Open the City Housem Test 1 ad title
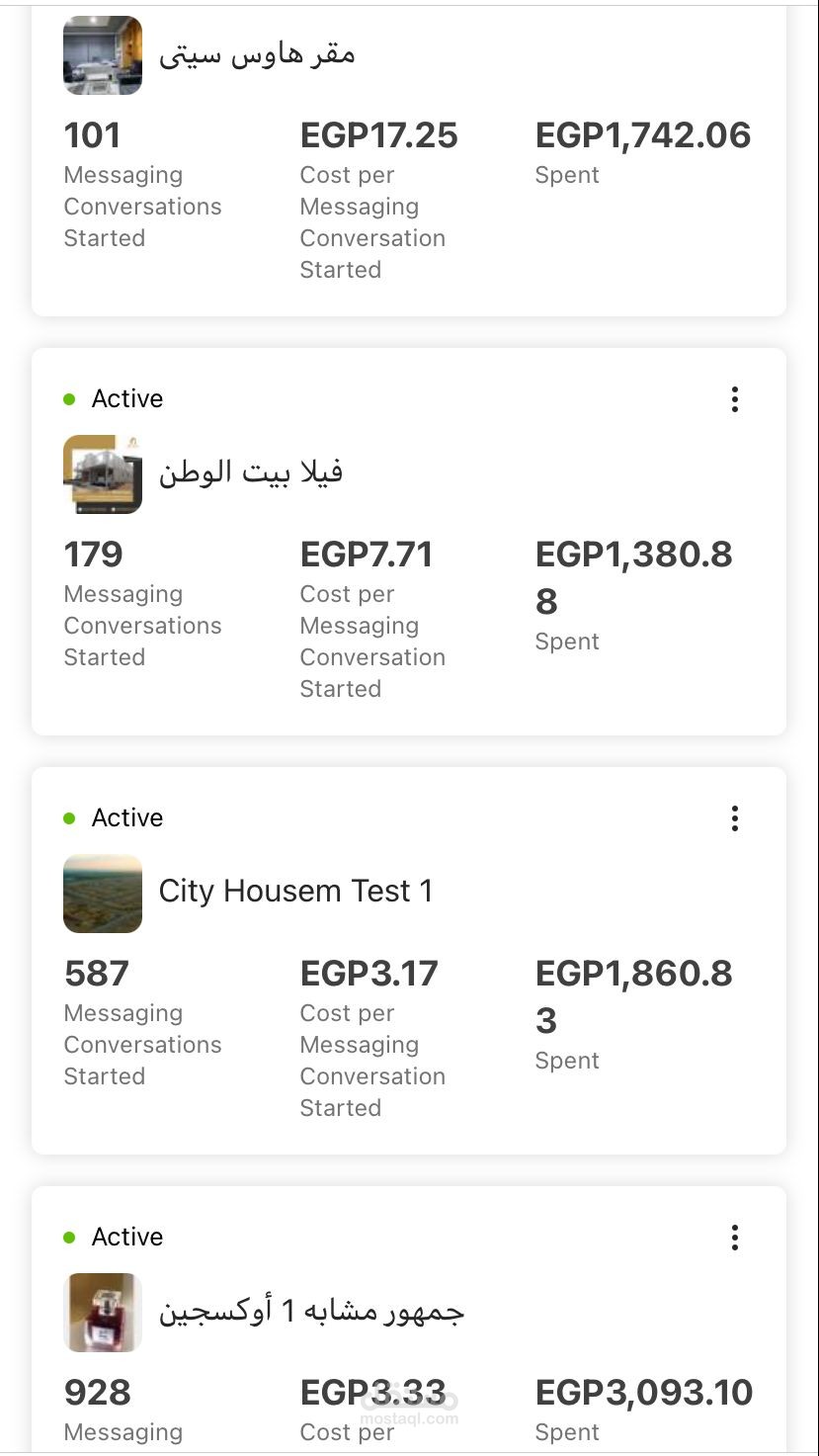 [x=295, y=891]
